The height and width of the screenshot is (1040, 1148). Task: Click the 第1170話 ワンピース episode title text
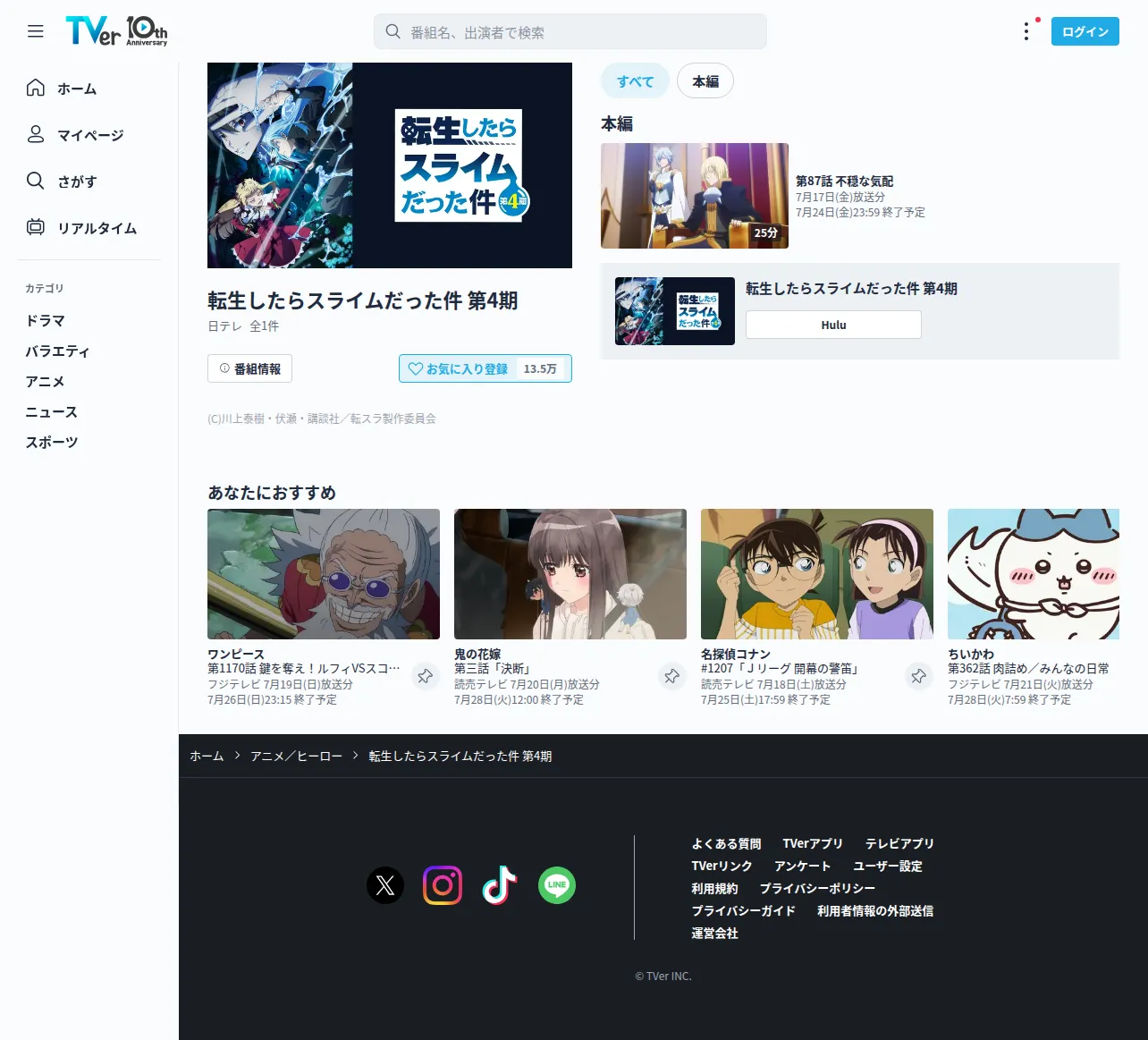pyautogui.click(x=304, y=668)
